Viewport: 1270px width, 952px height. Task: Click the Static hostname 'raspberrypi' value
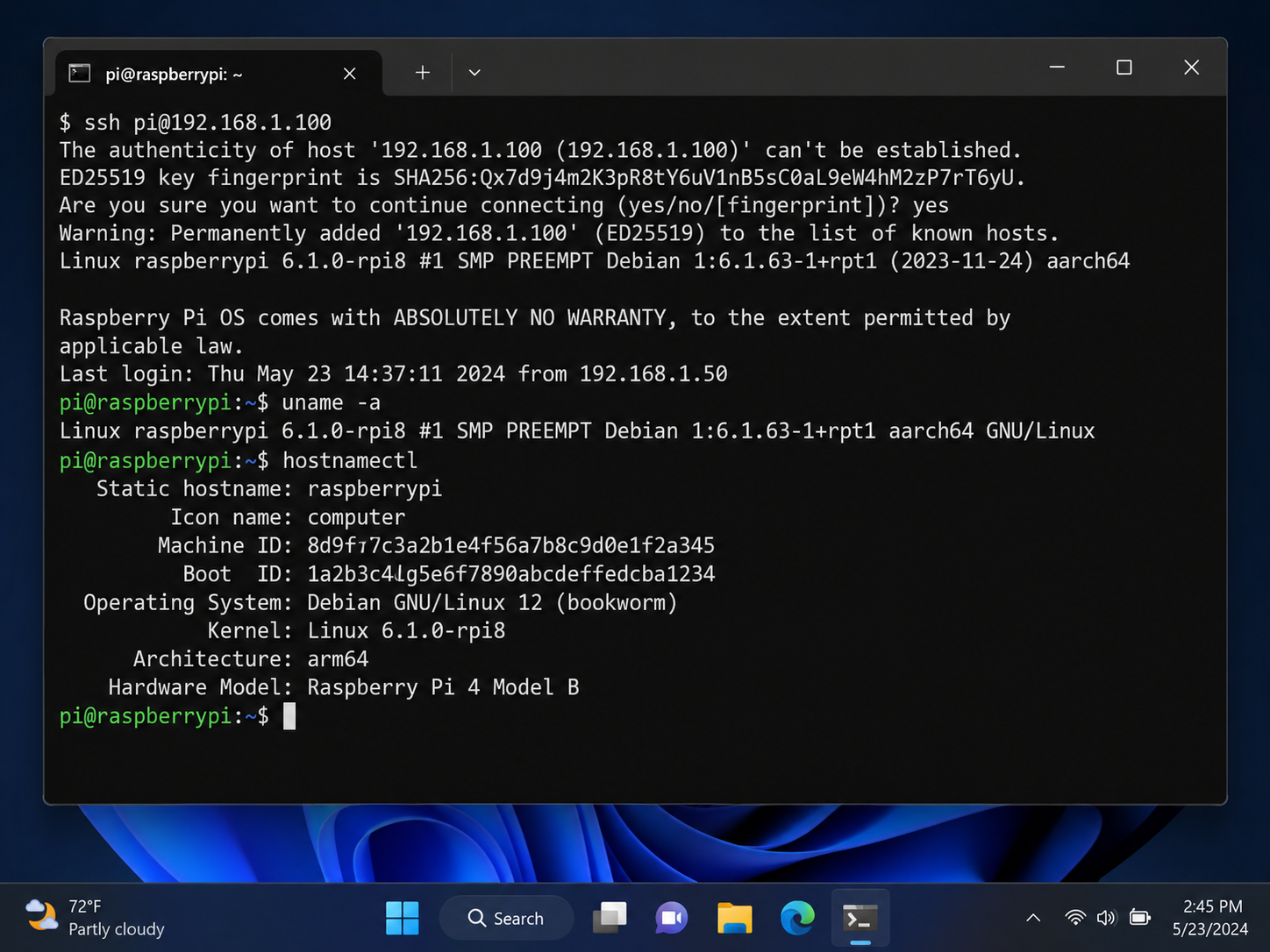point(375,489)
